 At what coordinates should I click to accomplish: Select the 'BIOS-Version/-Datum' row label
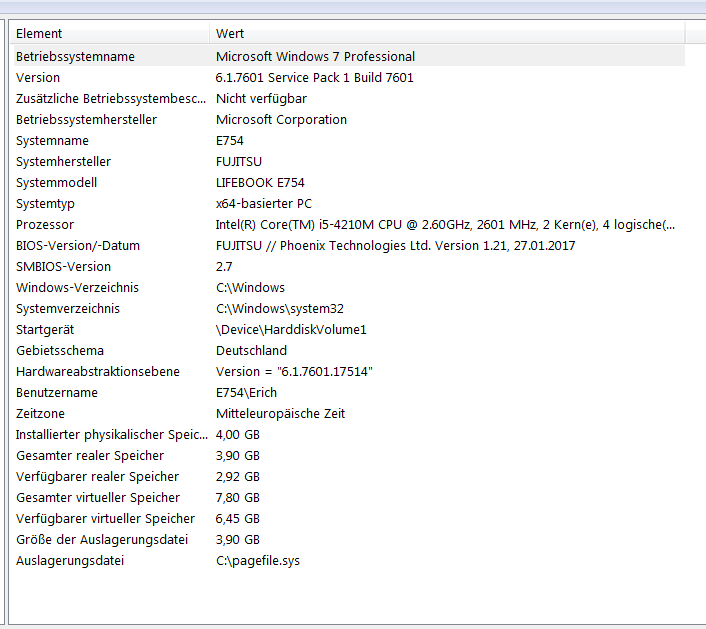tap(78, 246)
